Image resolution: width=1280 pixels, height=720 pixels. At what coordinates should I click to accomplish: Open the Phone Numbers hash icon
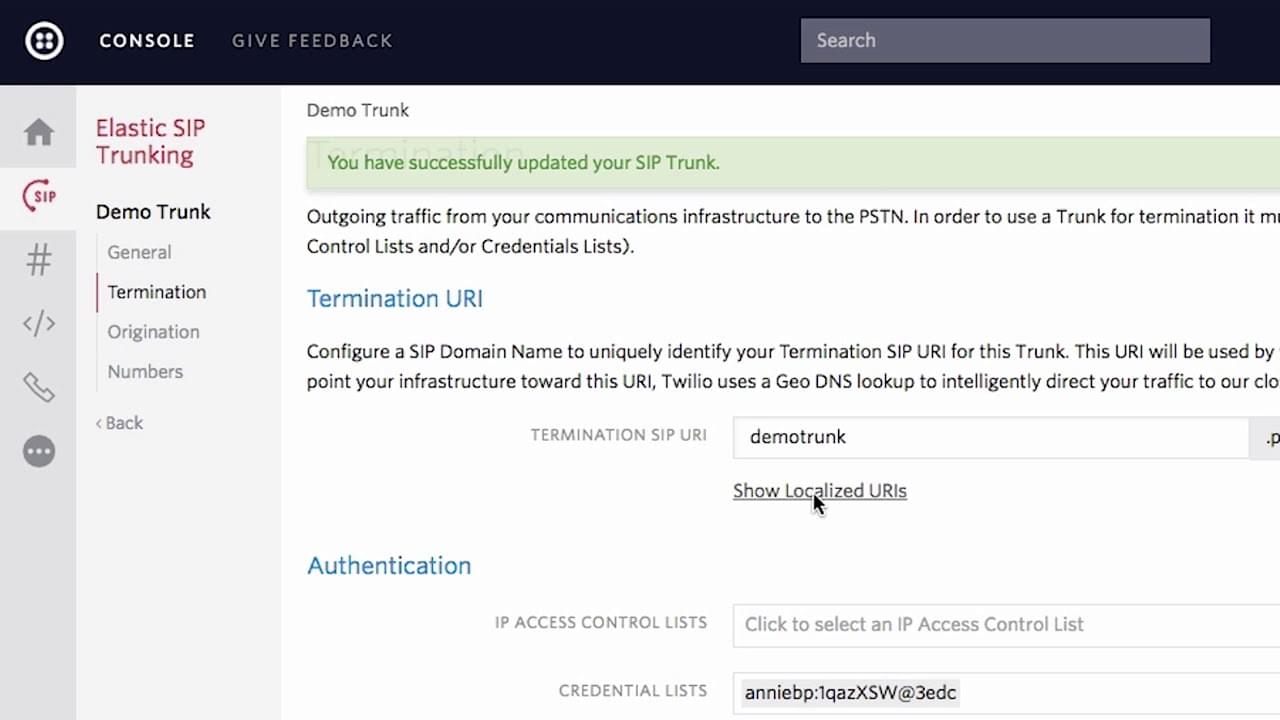[x=39, y=261]
